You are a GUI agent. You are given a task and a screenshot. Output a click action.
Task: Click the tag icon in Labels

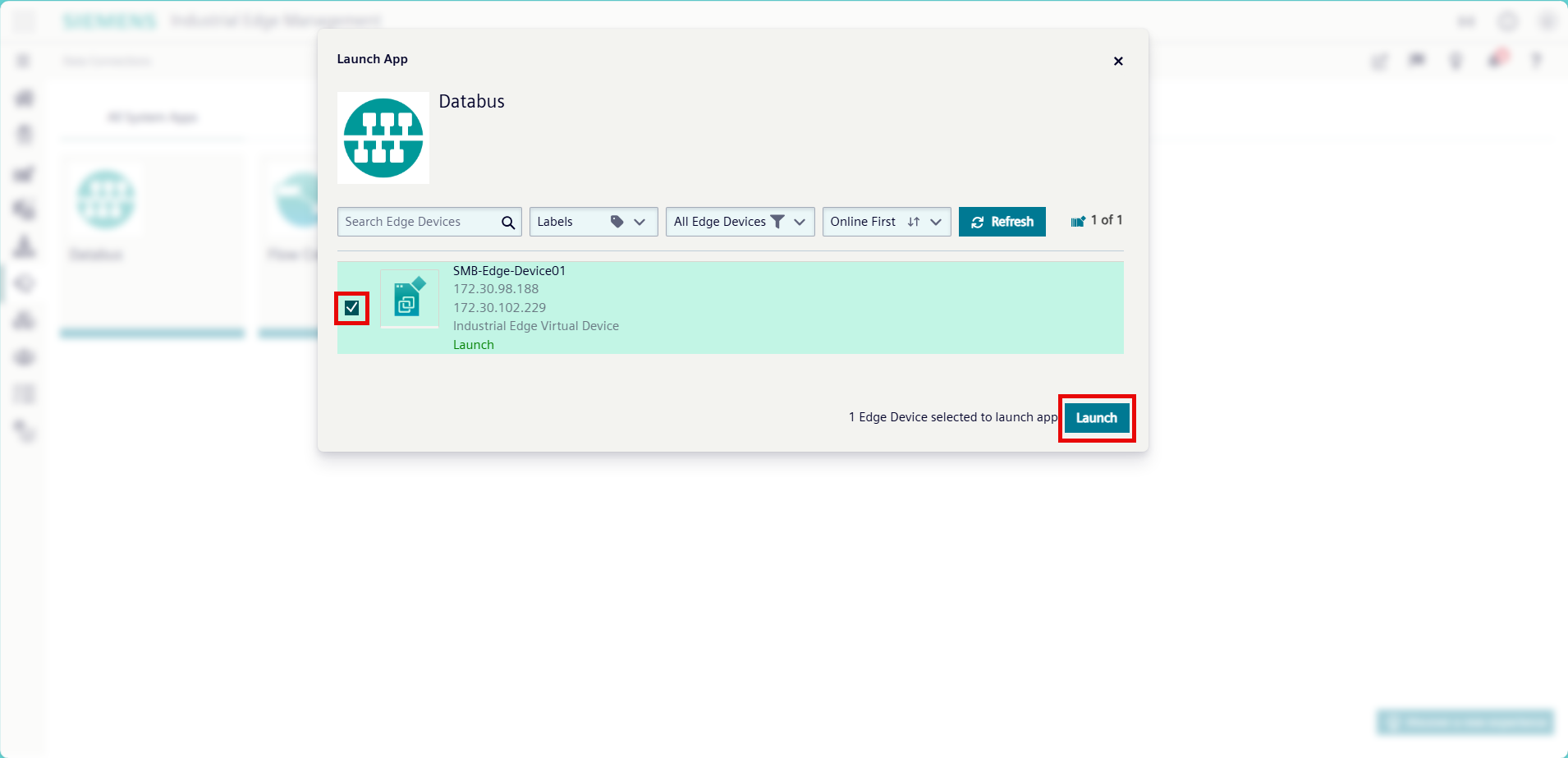(617, 222)
